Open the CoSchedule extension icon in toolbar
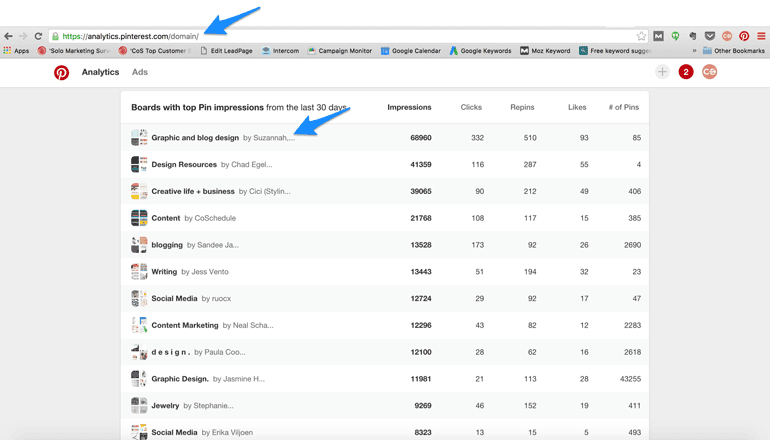Viewport: 770px width, 440px height. pos(727,36)
